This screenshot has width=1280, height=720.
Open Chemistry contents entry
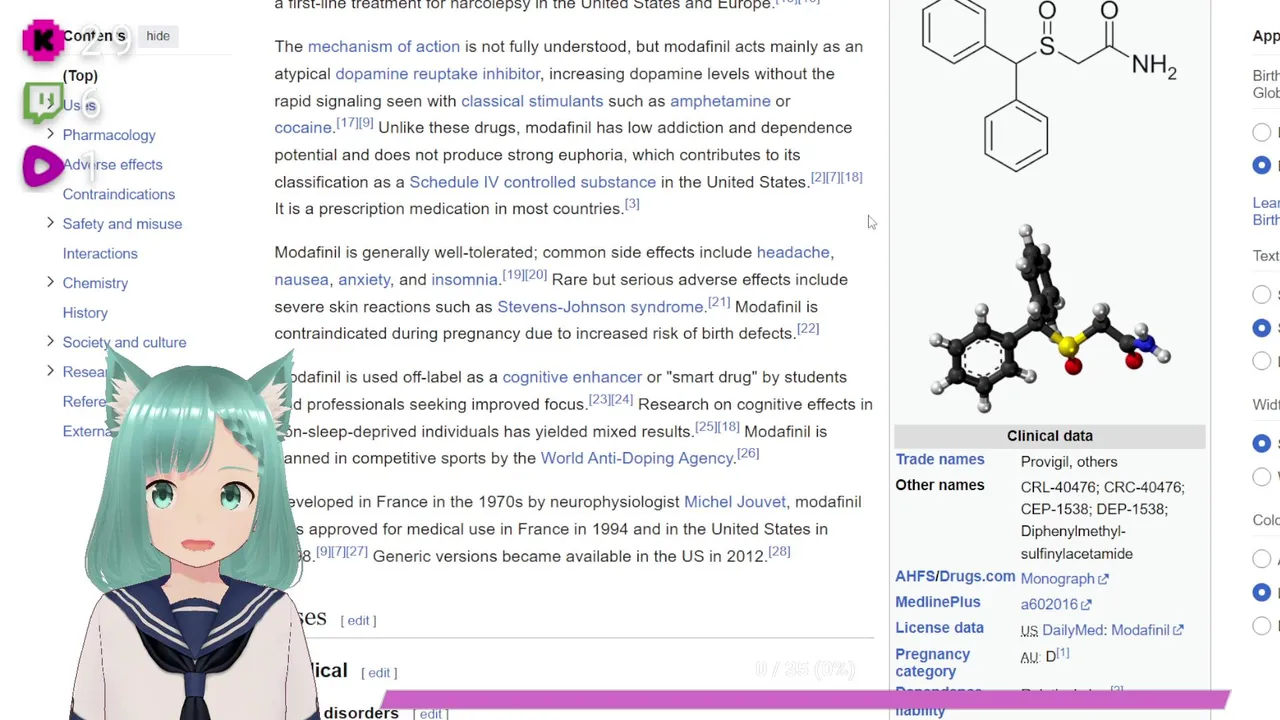click(95, 283)
